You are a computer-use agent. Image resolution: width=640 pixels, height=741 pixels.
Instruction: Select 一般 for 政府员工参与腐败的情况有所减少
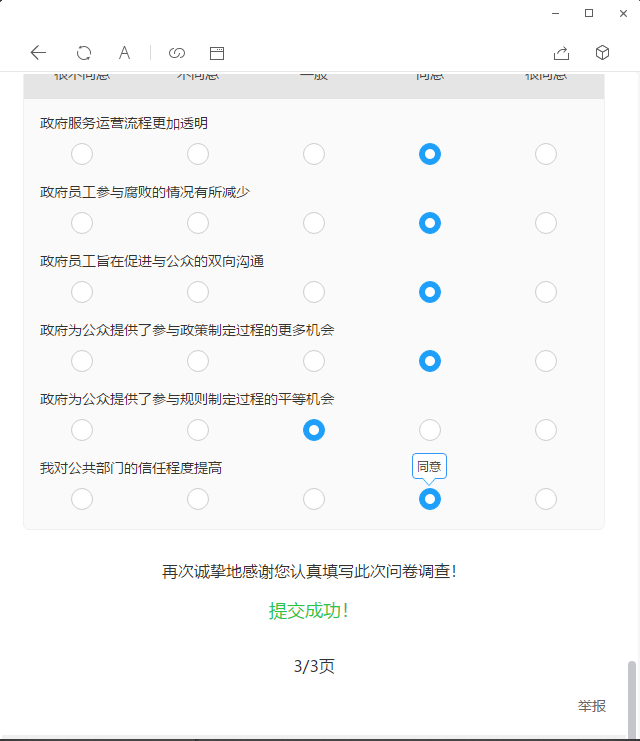(x=314, y=223)
